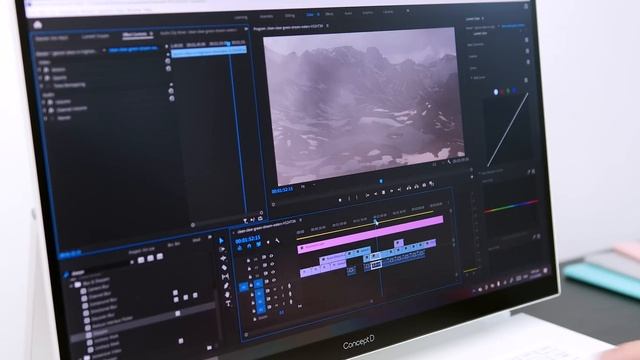
Task: Expand the Volume effect properties
Action: [44, 103]
